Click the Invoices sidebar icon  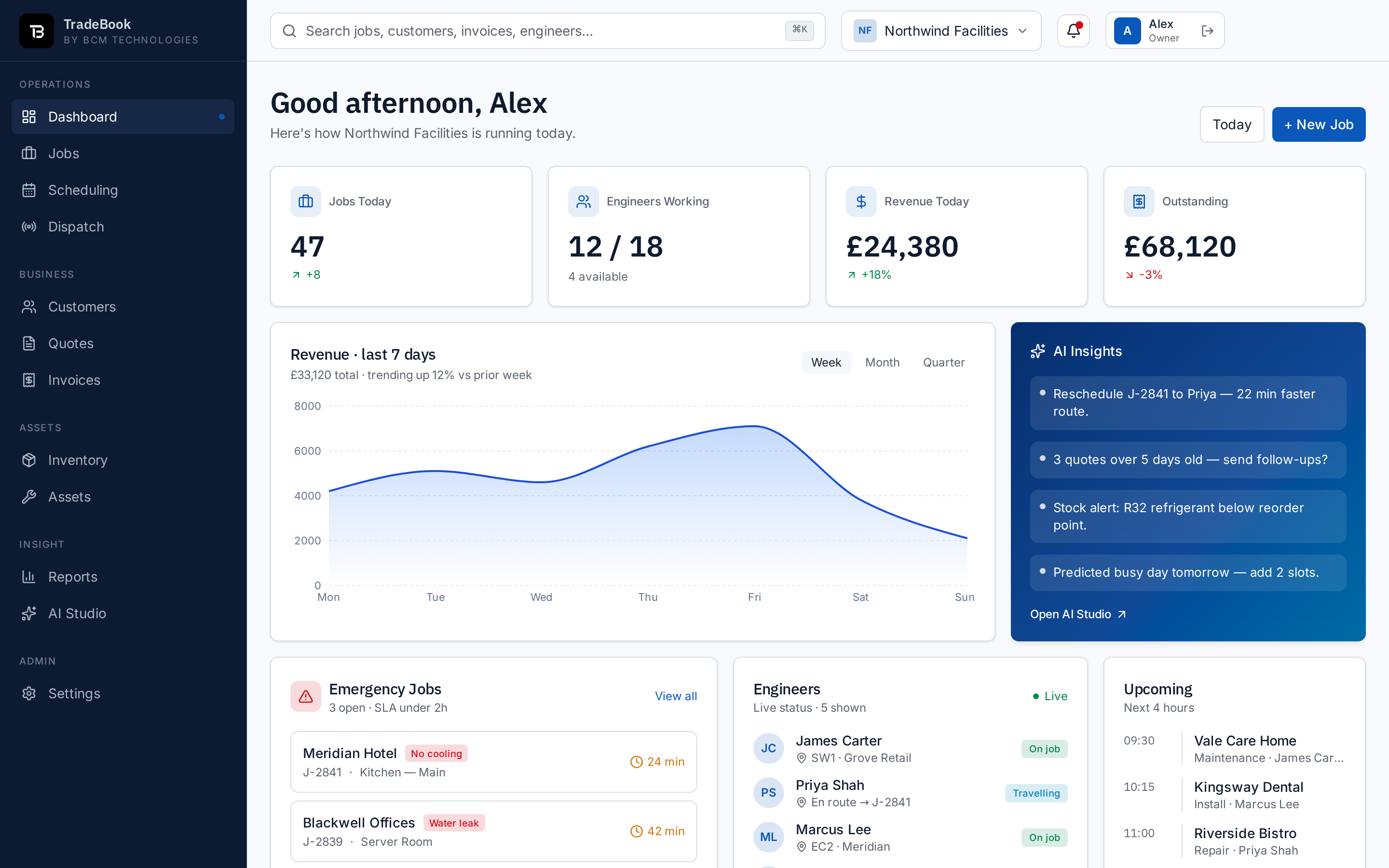[29, 380]
